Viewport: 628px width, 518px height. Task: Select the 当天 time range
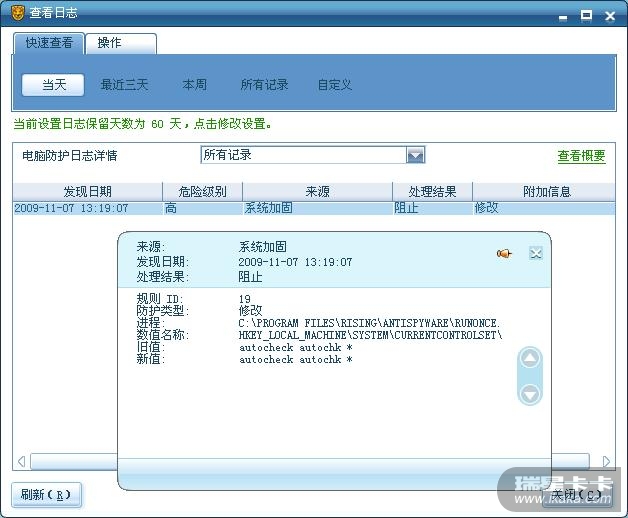(x=53, y=85)
